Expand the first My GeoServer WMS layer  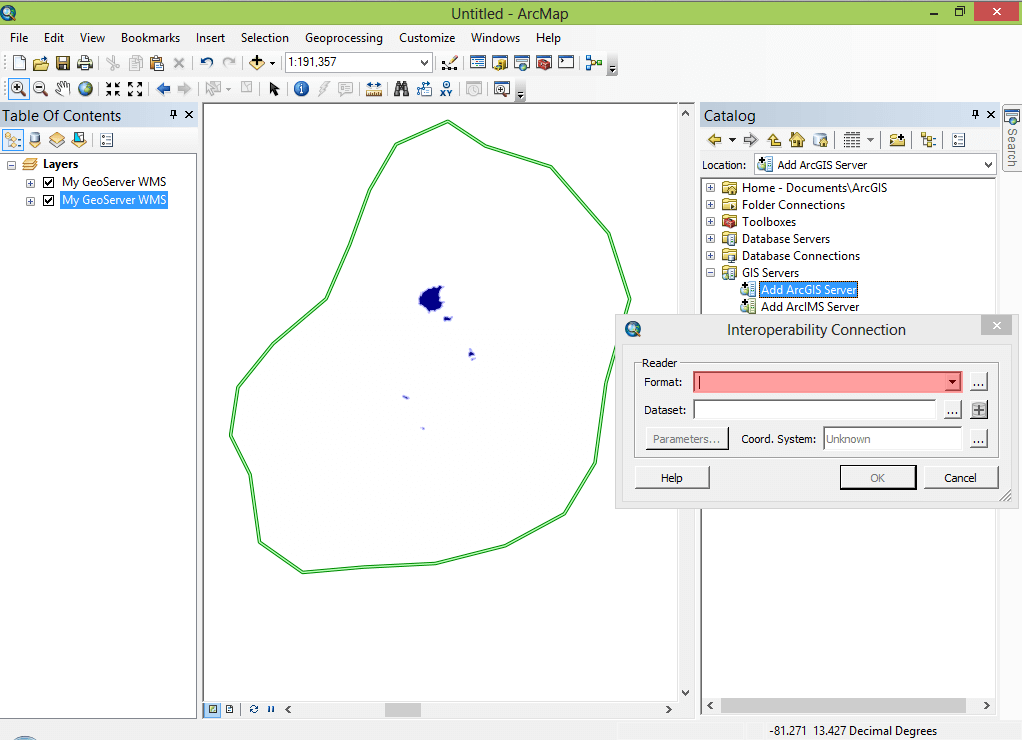pyautogui.click(x=30, y=183)
